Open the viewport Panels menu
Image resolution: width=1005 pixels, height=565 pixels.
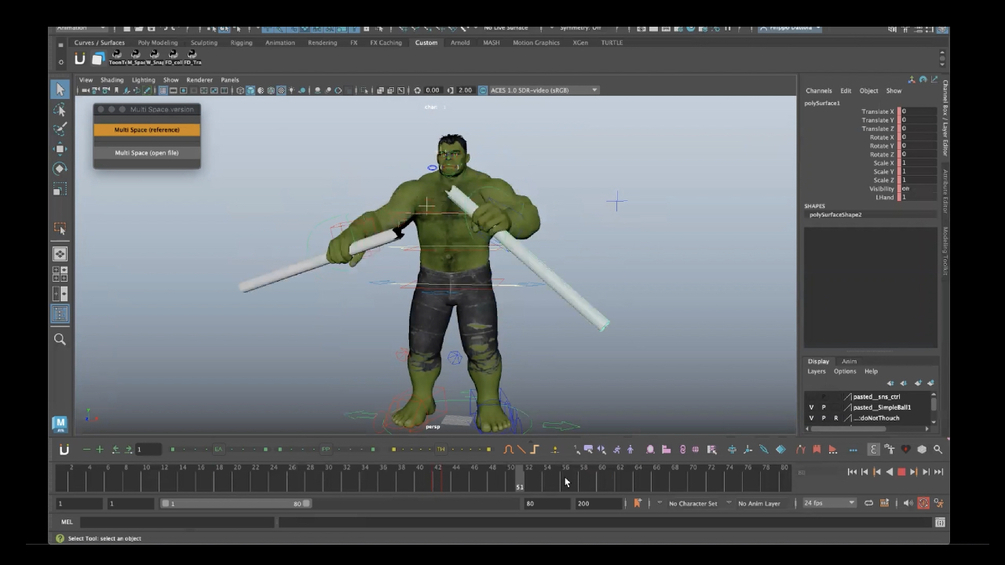(229, 80)
